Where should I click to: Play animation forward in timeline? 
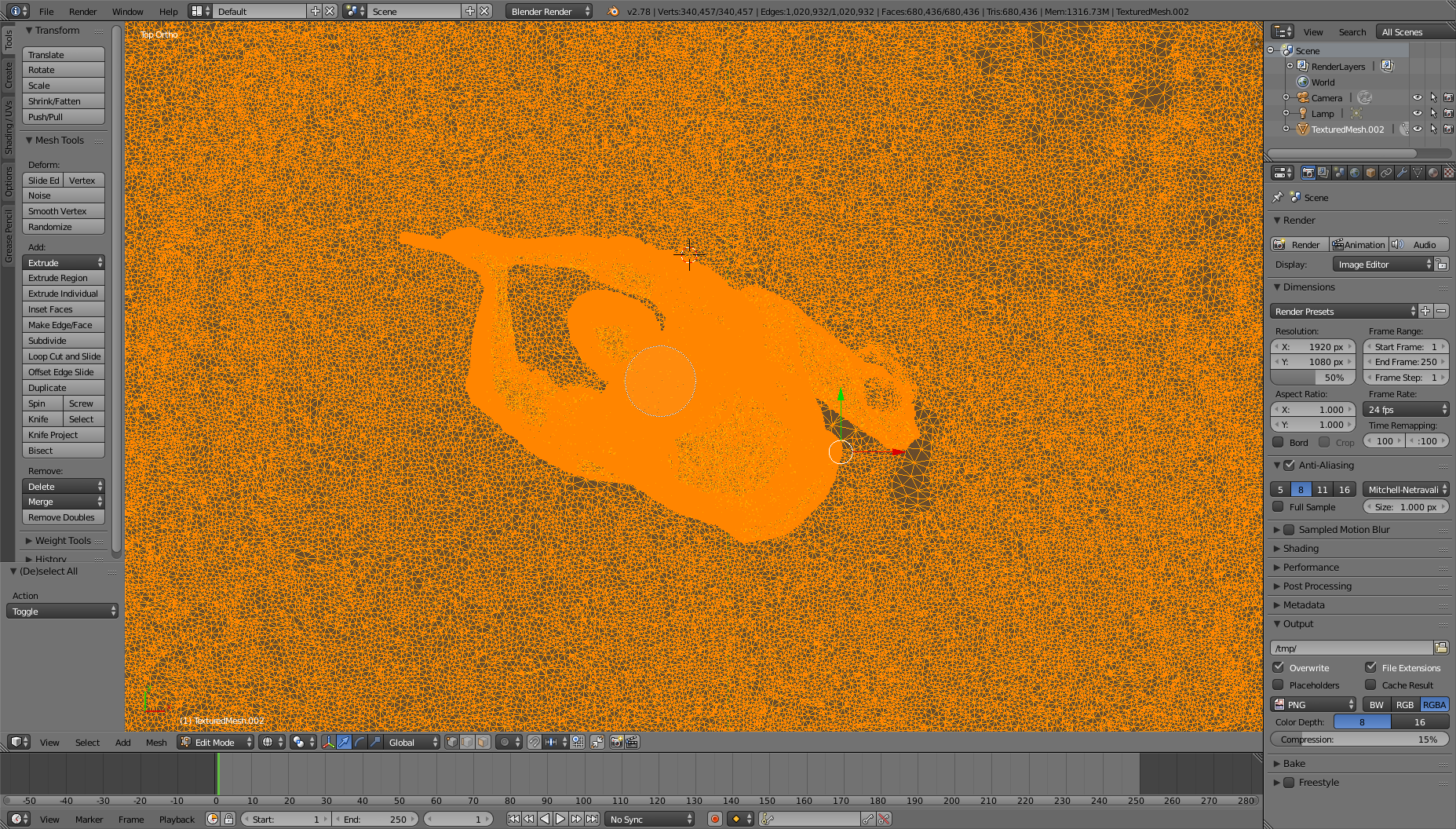coord(560,819)
